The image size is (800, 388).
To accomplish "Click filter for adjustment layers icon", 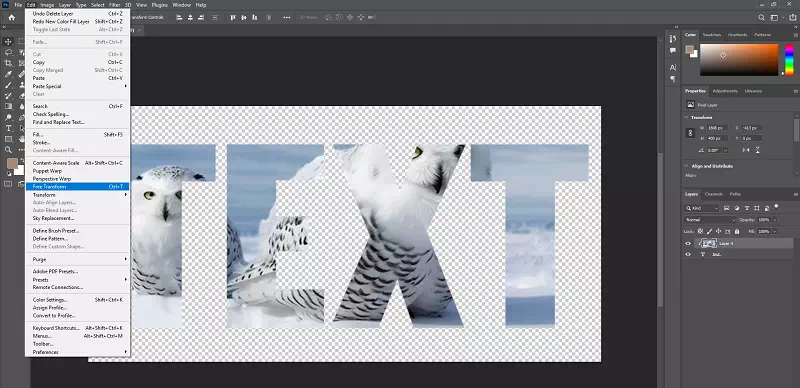I will (x=737, y=208).
